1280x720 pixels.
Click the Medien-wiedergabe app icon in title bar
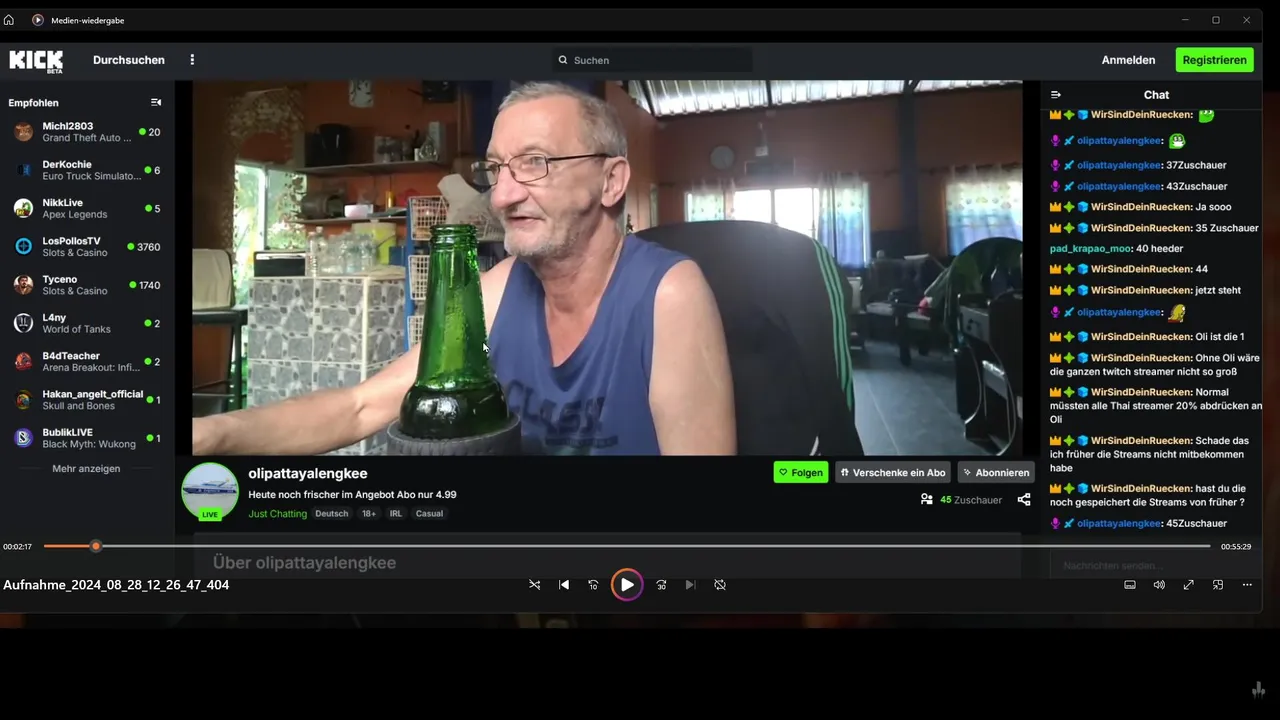(x=38, y=20)
